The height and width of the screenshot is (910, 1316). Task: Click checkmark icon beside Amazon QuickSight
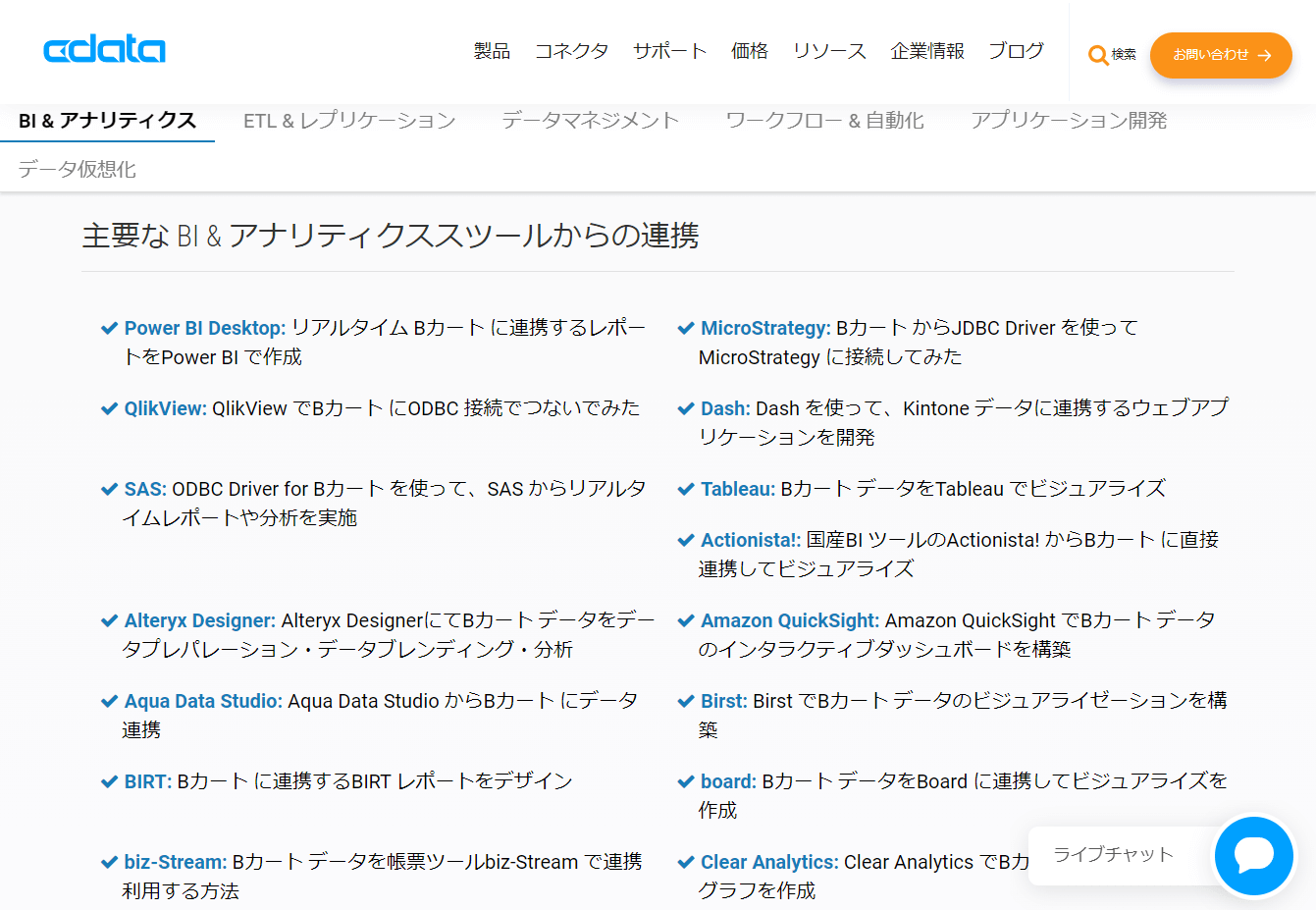click(x=686, y=620)
